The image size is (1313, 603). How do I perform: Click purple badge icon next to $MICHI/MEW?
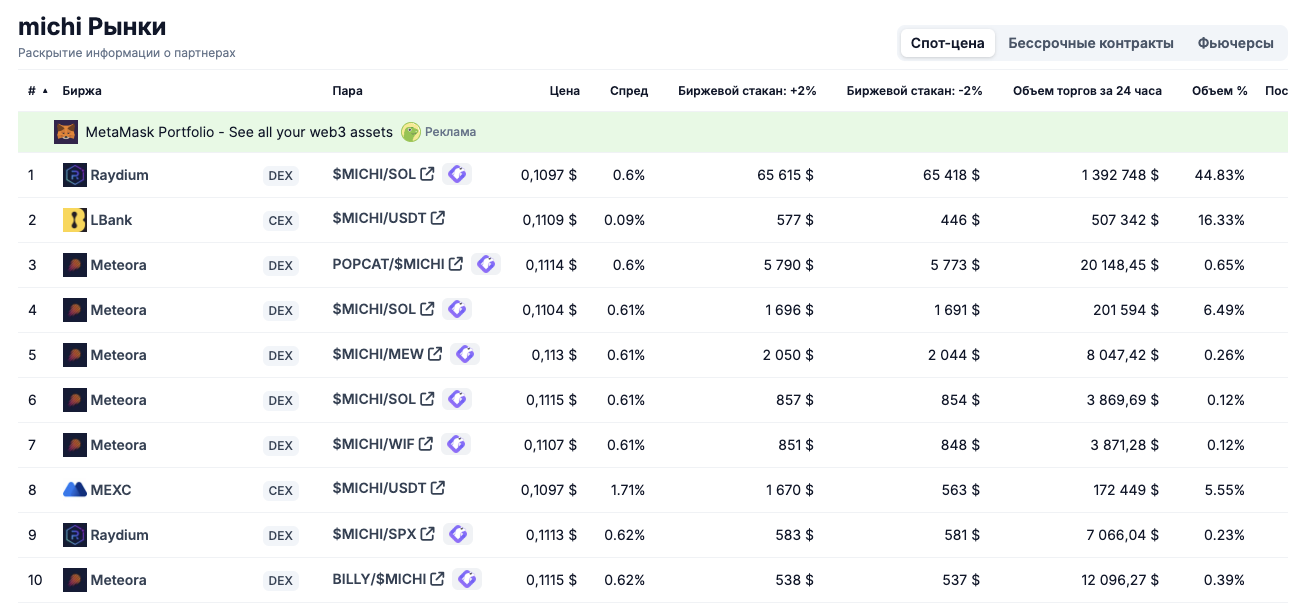[x=465, y=354]
